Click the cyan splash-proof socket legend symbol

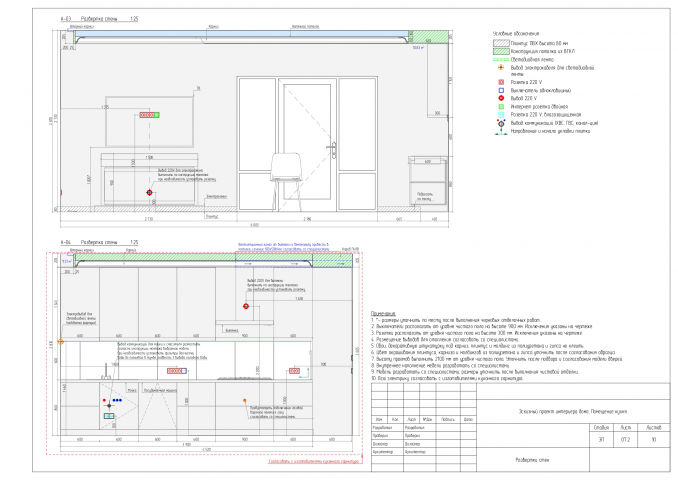point(501,115)
